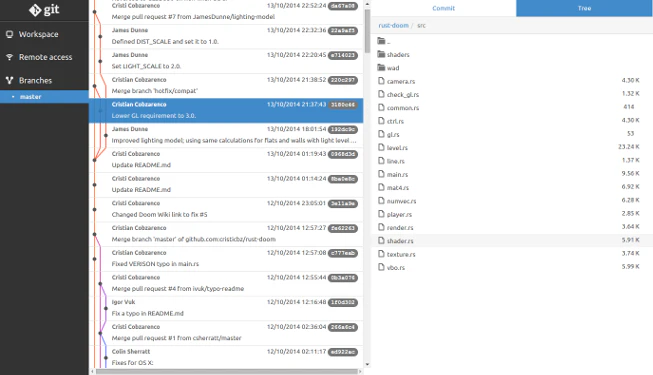Click the git logo in the sidebar
The height and width of the screenshot is (375, 653).
coord(44,10)
